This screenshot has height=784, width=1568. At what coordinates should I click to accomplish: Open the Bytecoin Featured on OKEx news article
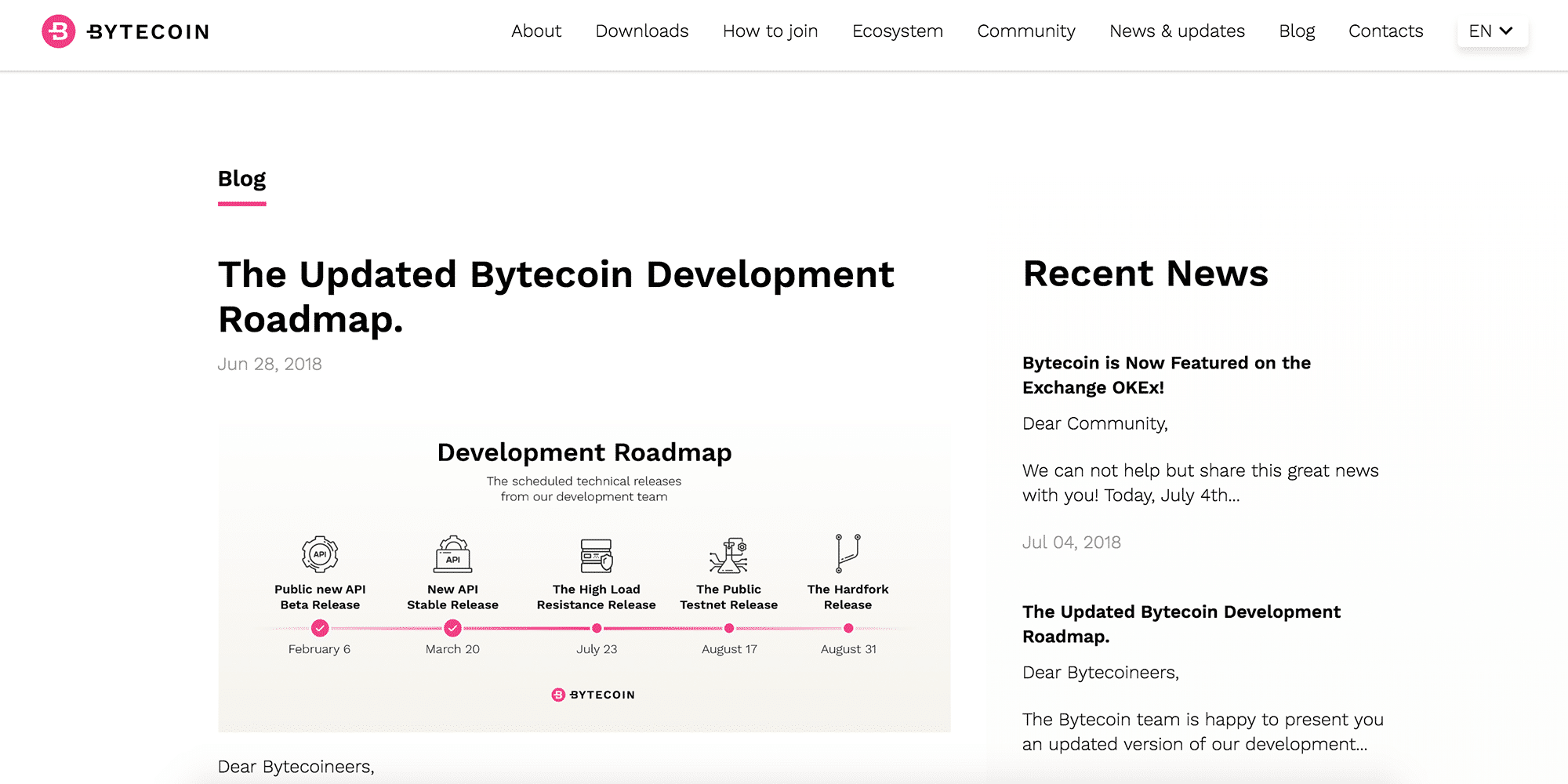1167,375
